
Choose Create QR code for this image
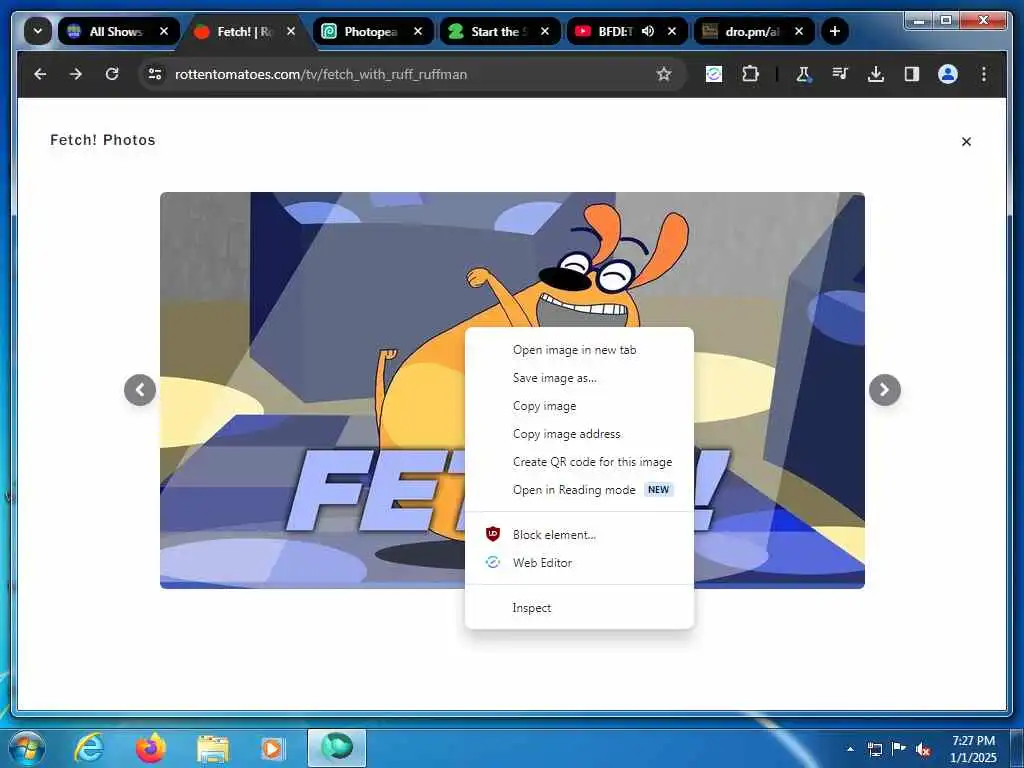point(579,462)
